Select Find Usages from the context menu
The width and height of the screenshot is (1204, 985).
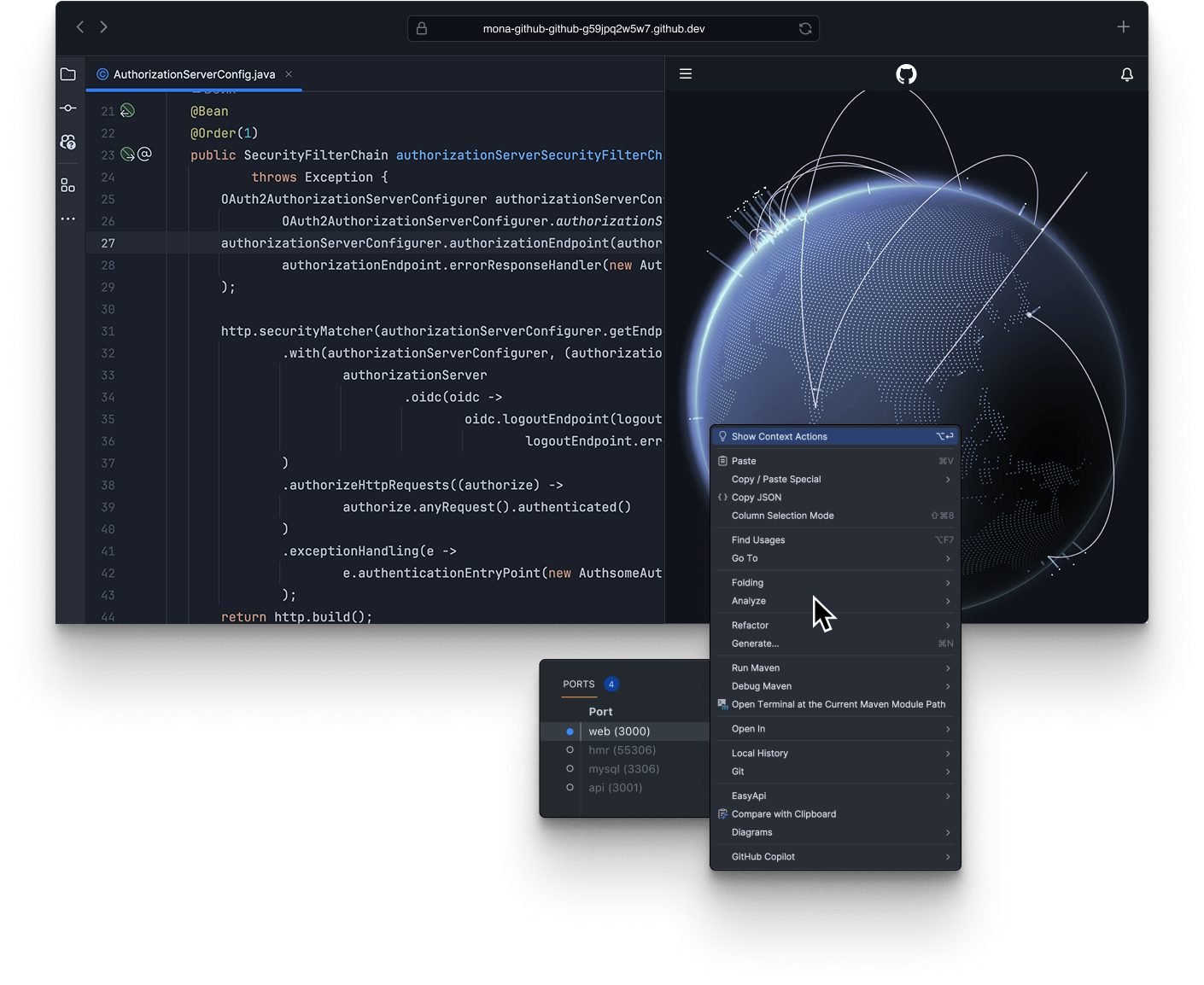coord(757,539)
